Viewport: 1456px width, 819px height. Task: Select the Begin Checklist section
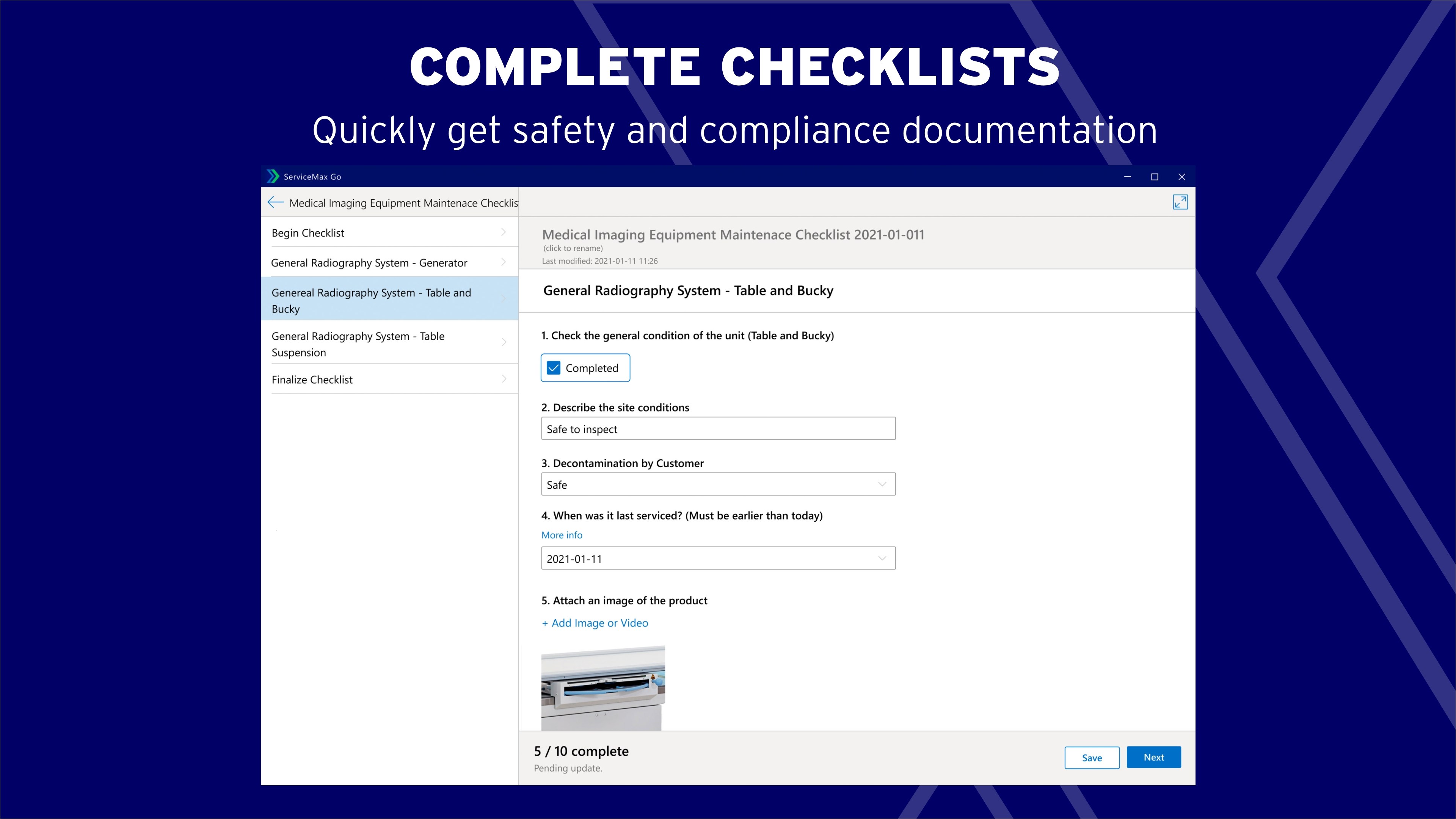click(308, 232)
